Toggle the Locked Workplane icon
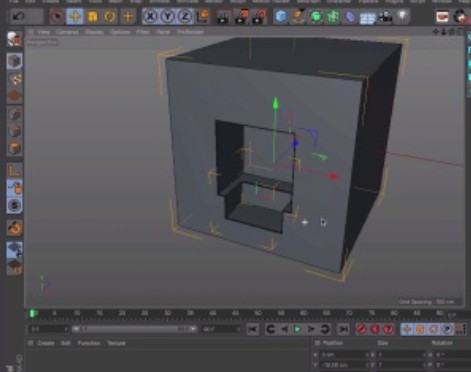 (14, 249)
